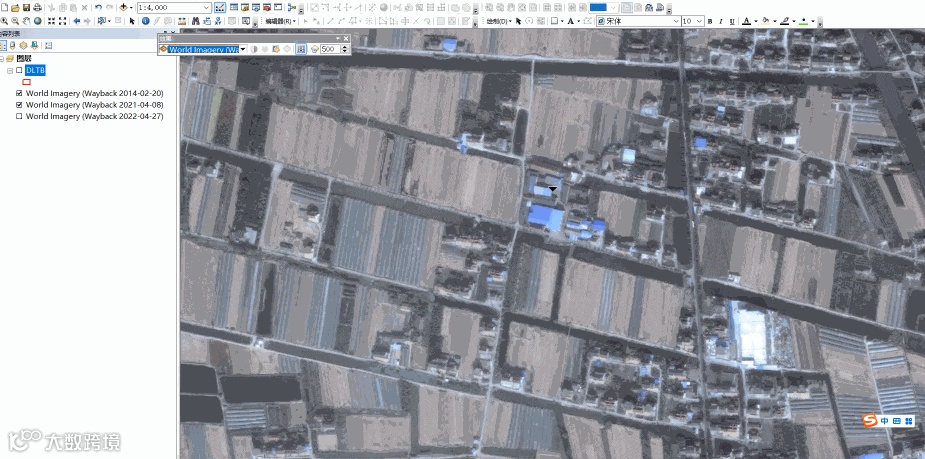The image size is (925, 459).
Task: Set the font color with A swatch
Action: pos(747,21)
